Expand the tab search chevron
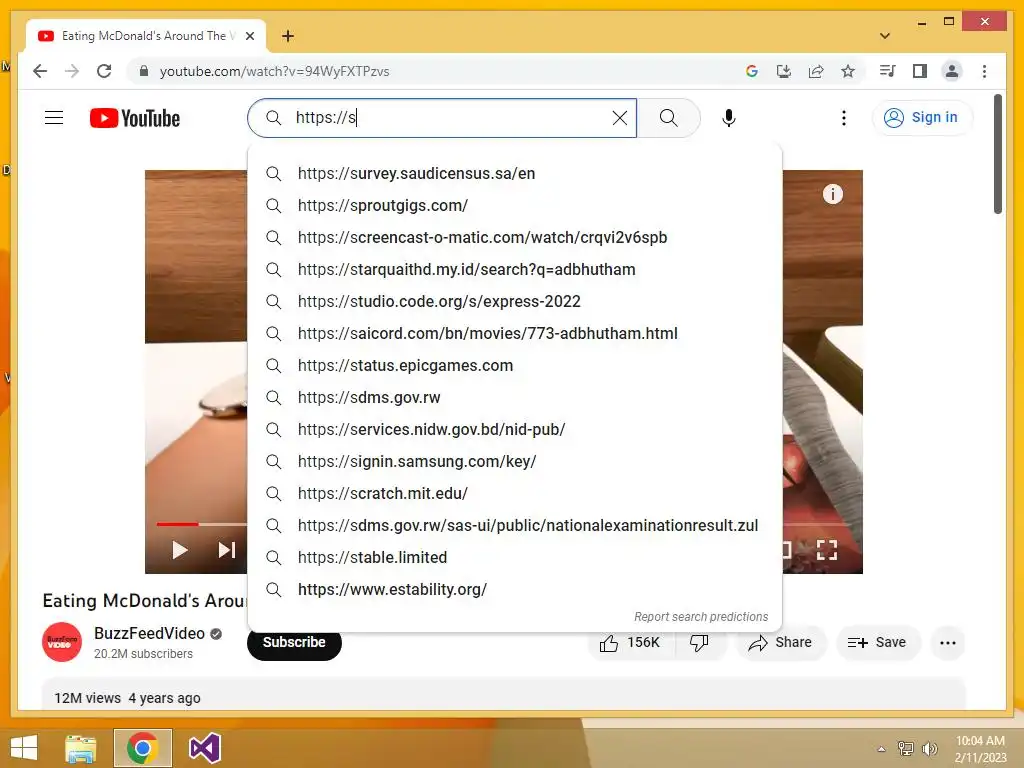The image size is (1024, 768). click(885, 36)
